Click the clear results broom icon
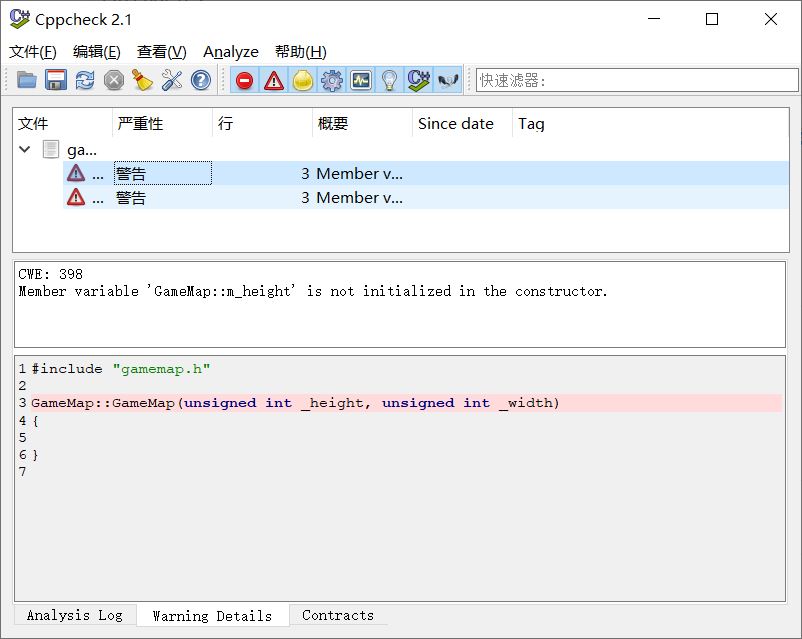The image size is (802, 639). tap(143, 80)
